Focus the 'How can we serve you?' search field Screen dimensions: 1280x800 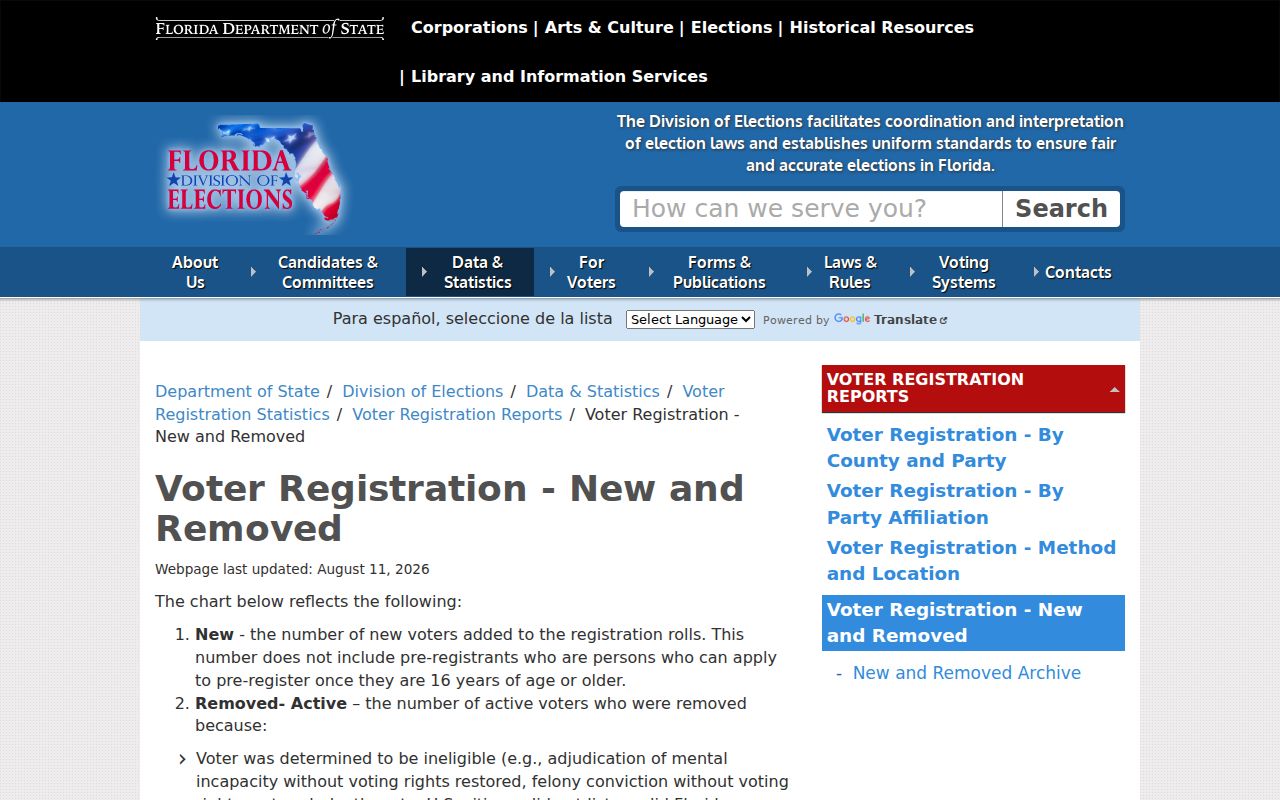click(x=811, y=209)
